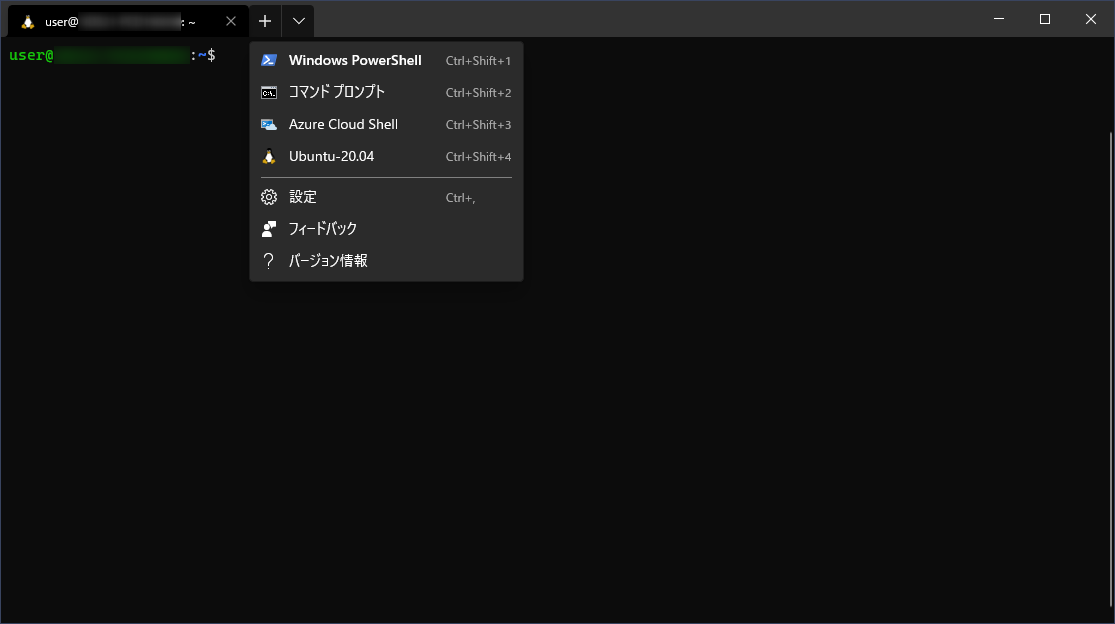This screenshot has height=624, width=1115.
Task: Start a Windows PowerShell session
Action: coord(354,60)
